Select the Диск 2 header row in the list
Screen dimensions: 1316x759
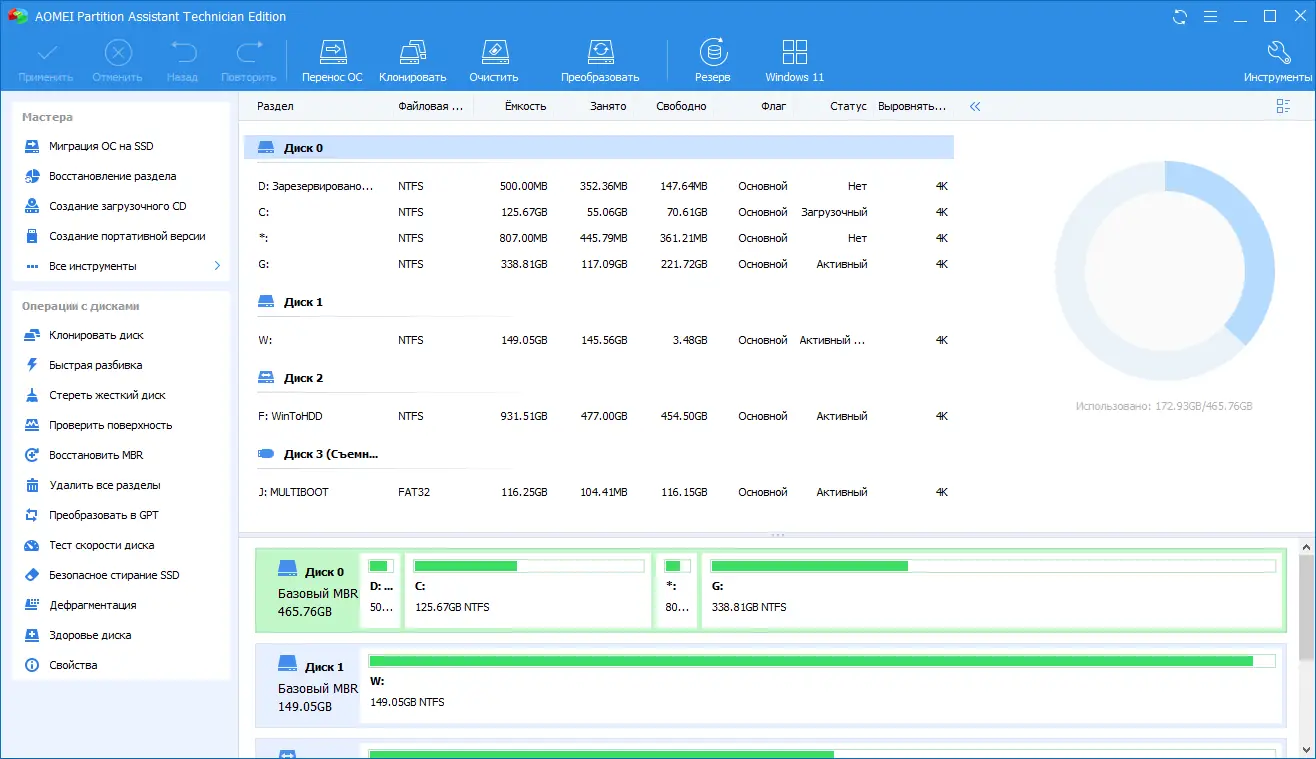tap(599, 378)
